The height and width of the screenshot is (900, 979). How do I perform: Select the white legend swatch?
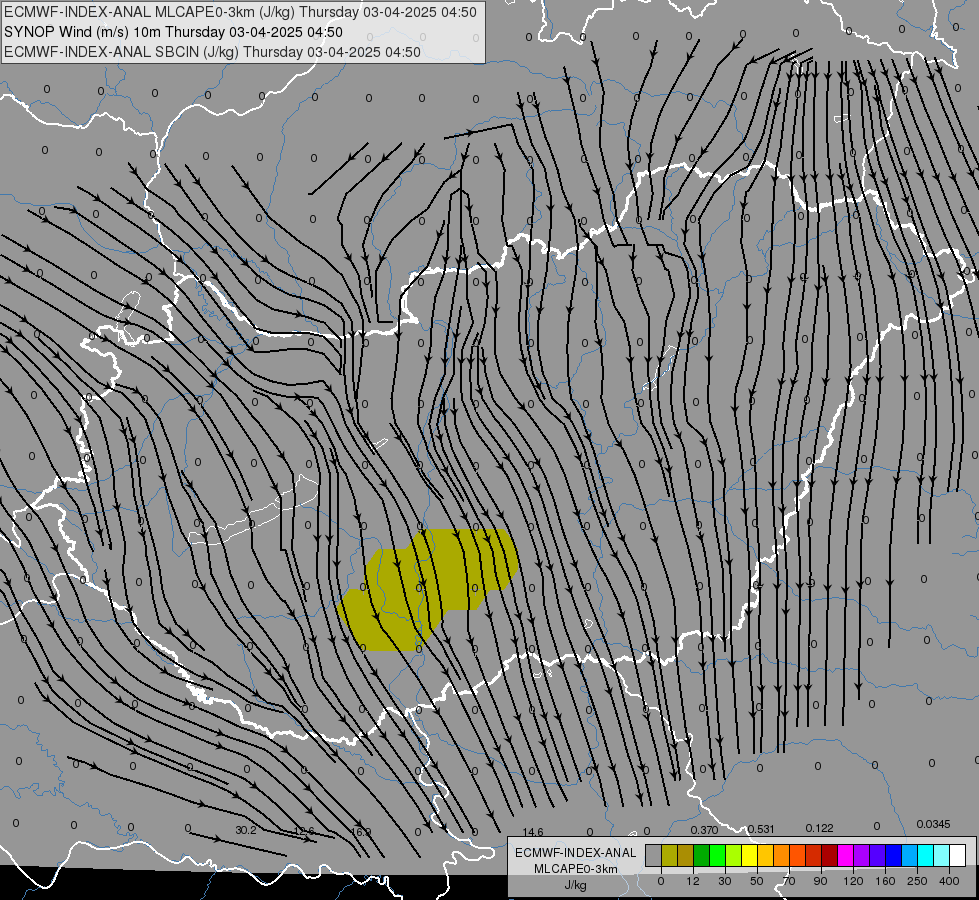[957, 855]
